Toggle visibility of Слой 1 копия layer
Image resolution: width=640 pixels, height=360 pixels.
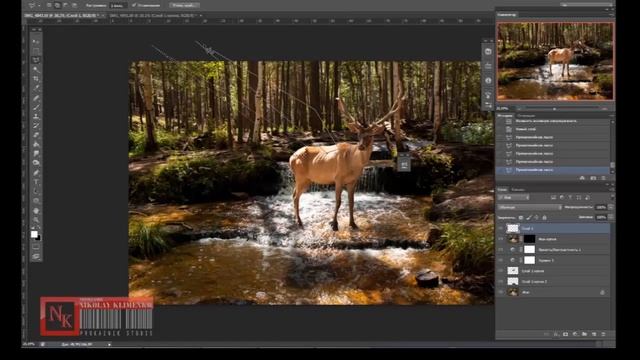coord(501,271)
